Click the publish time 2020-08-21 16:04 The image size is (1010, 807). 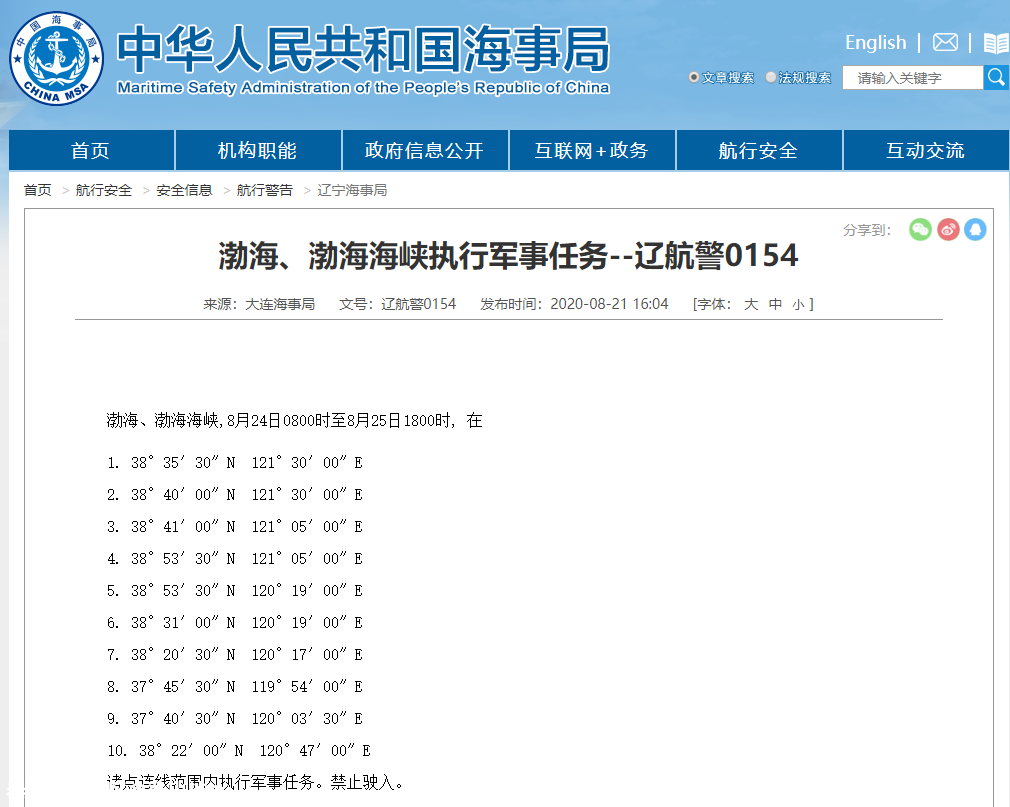609,304
